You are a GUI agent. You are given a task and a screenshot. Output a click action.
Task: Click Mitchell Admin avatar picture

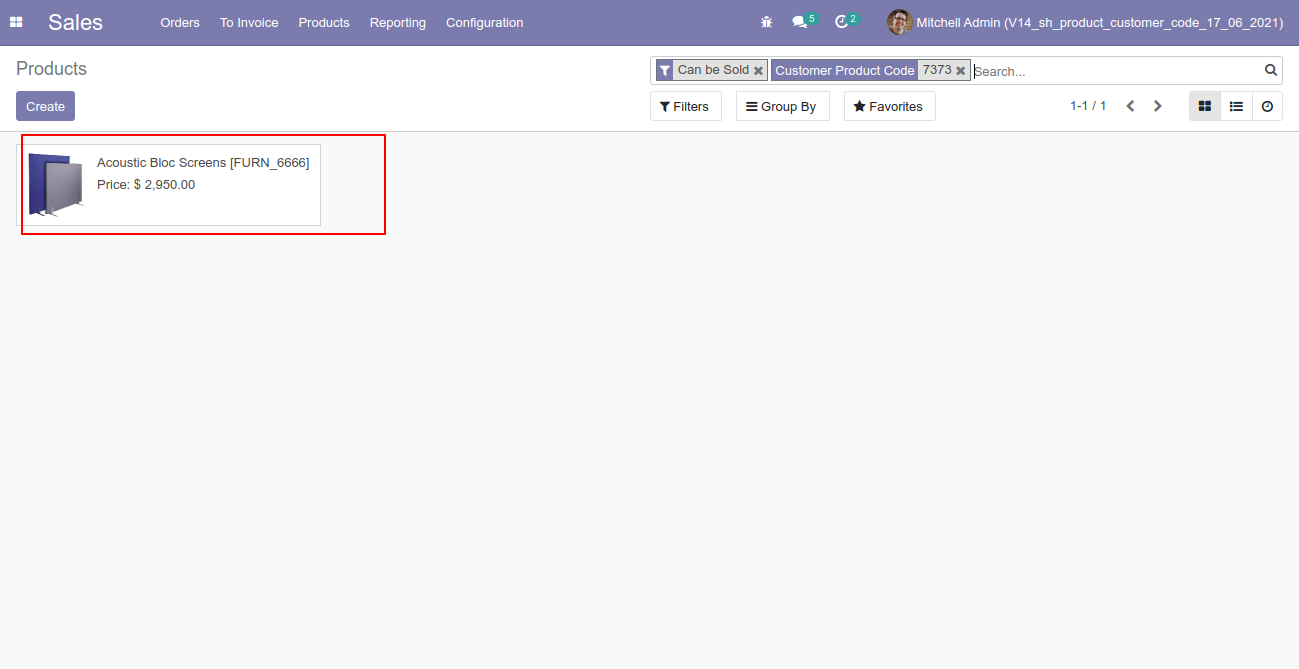tap(900, 22)
